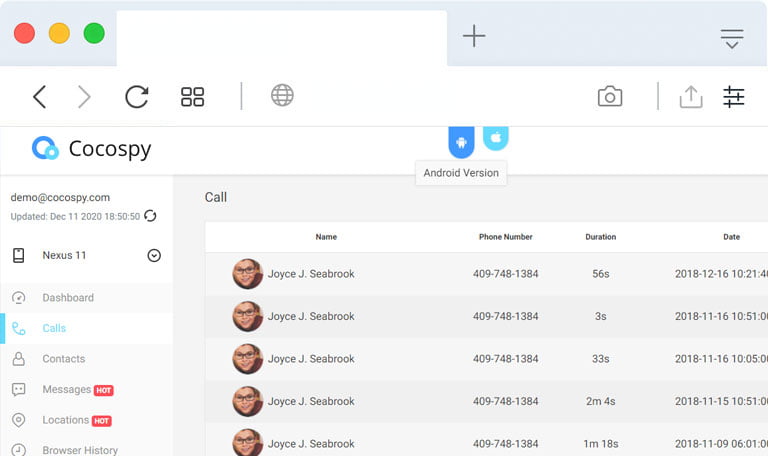Click the 1m 18s duration value

600,444
